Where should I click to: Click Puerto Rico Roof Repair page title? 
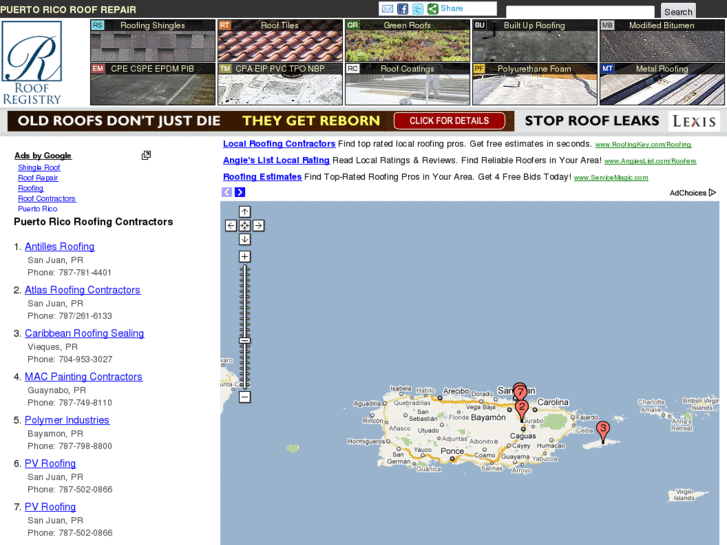pos(68,9)
